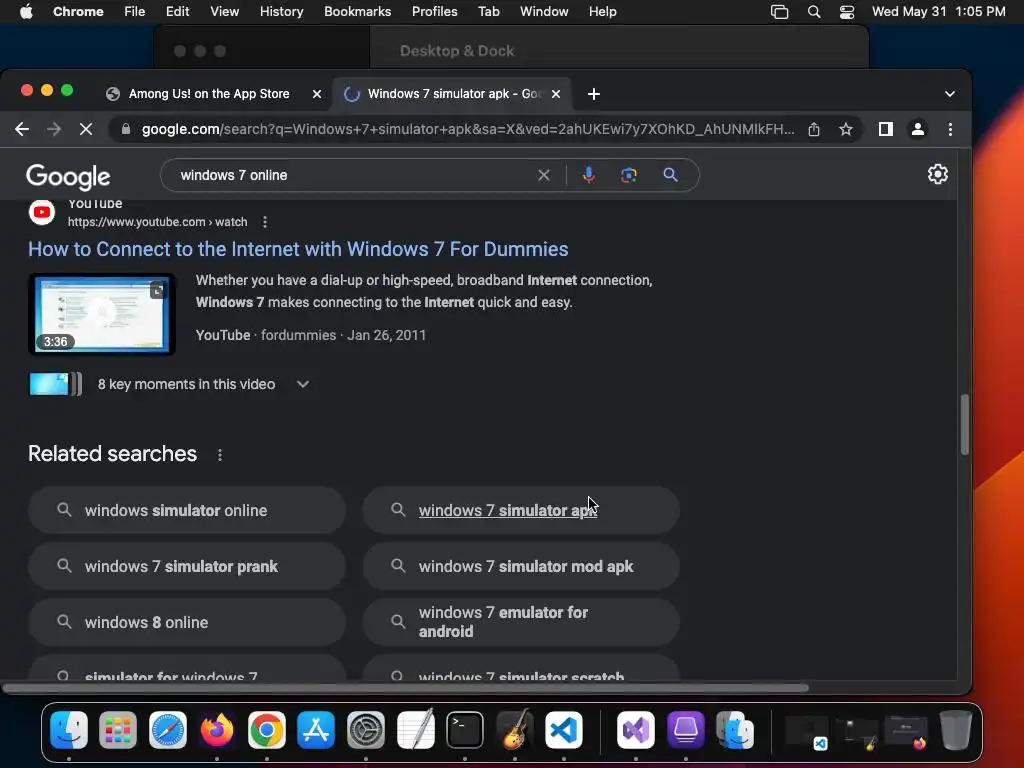This screenshot has height=768, width=1024.
Task: Search windows simulator online suggestion
Action: (187, 510)
